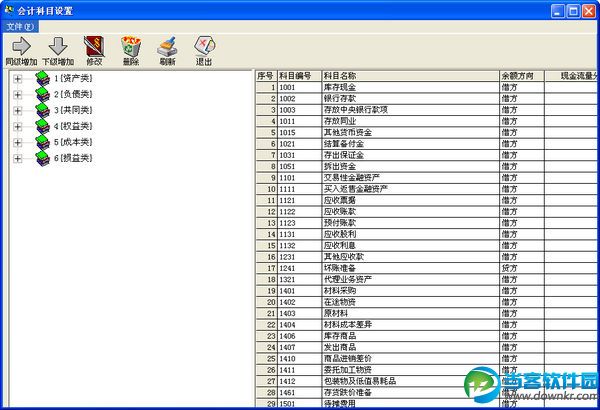Select the 商品进销差价 cell
Image resolution: width=600 pixels, height=410 pixels.
pos(411,359)
